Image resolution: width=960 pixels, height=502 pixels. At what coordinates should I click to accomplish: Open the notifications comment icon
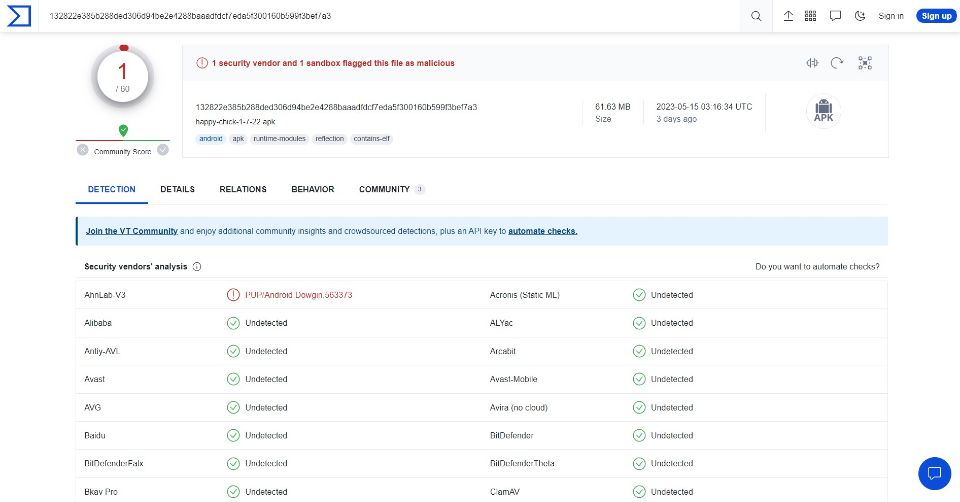click(835, 16)
